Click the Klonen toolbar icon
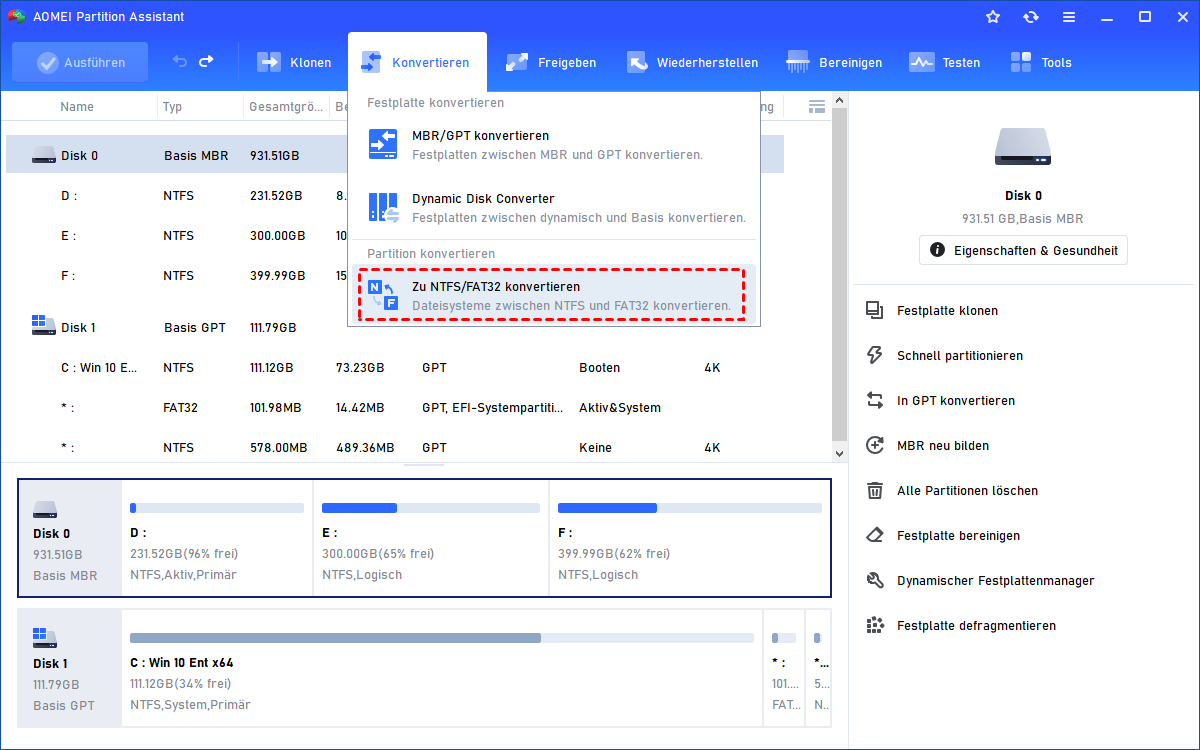The width and height of the screenshot is (1200, 750). pyautogui.click(x=269, y=62)
